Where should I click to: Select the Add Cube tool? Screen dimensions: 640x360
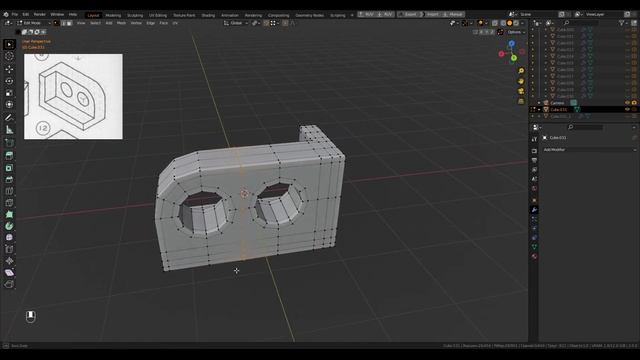pos(9,142)
